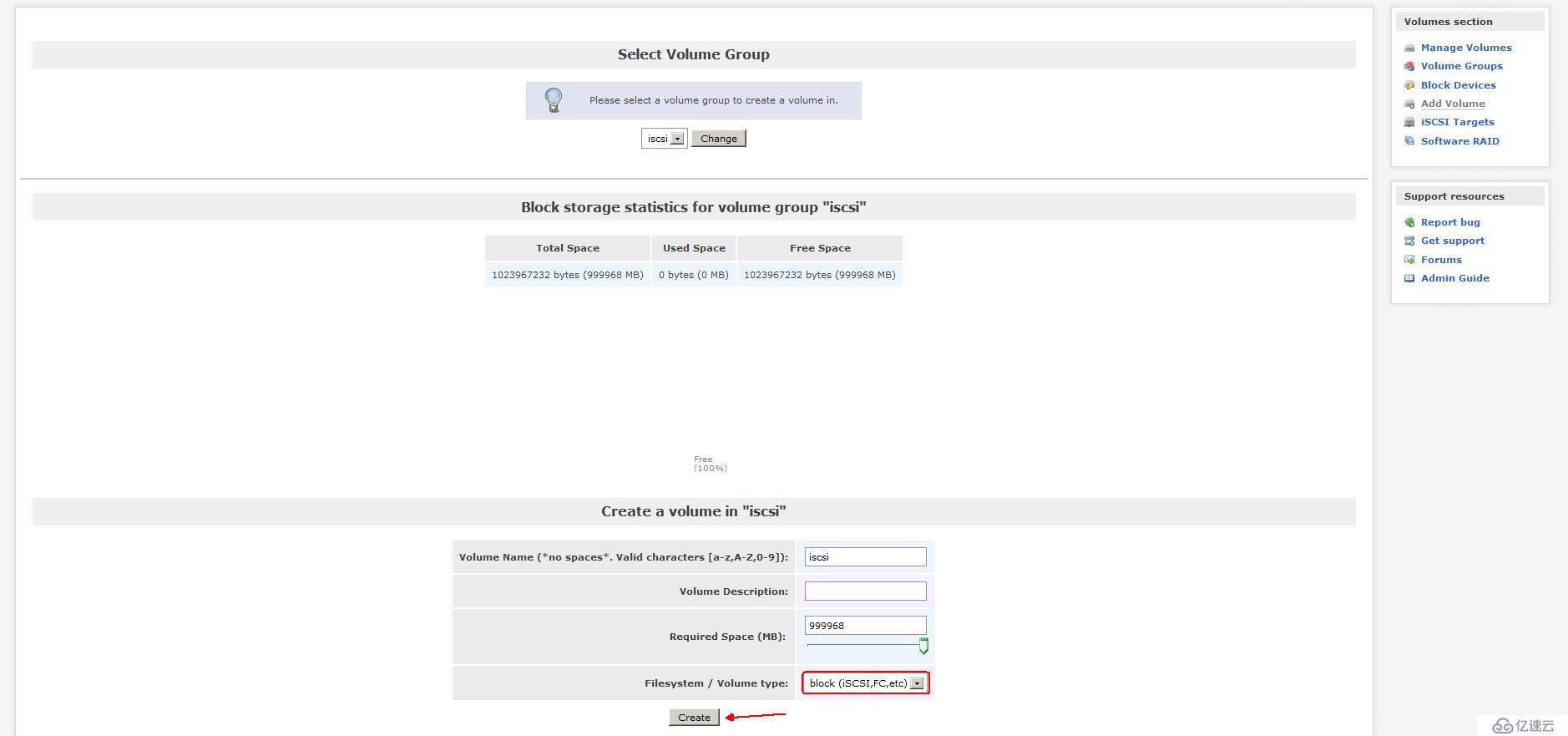Viewport: 1568px width, 736px height.
Task: Go to Block Devices page
Action: point(1459,85)
